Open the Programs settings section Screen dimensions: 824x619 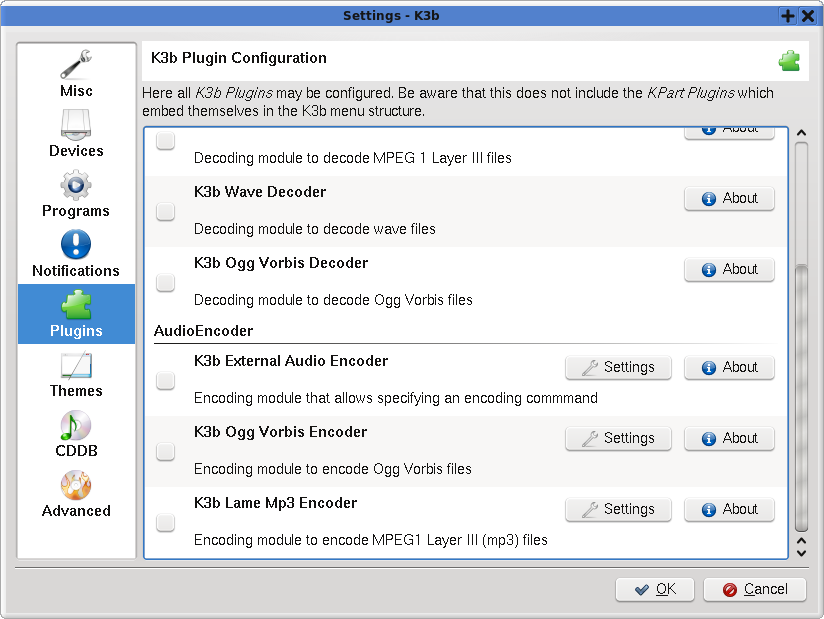click(x=76, y=194)
